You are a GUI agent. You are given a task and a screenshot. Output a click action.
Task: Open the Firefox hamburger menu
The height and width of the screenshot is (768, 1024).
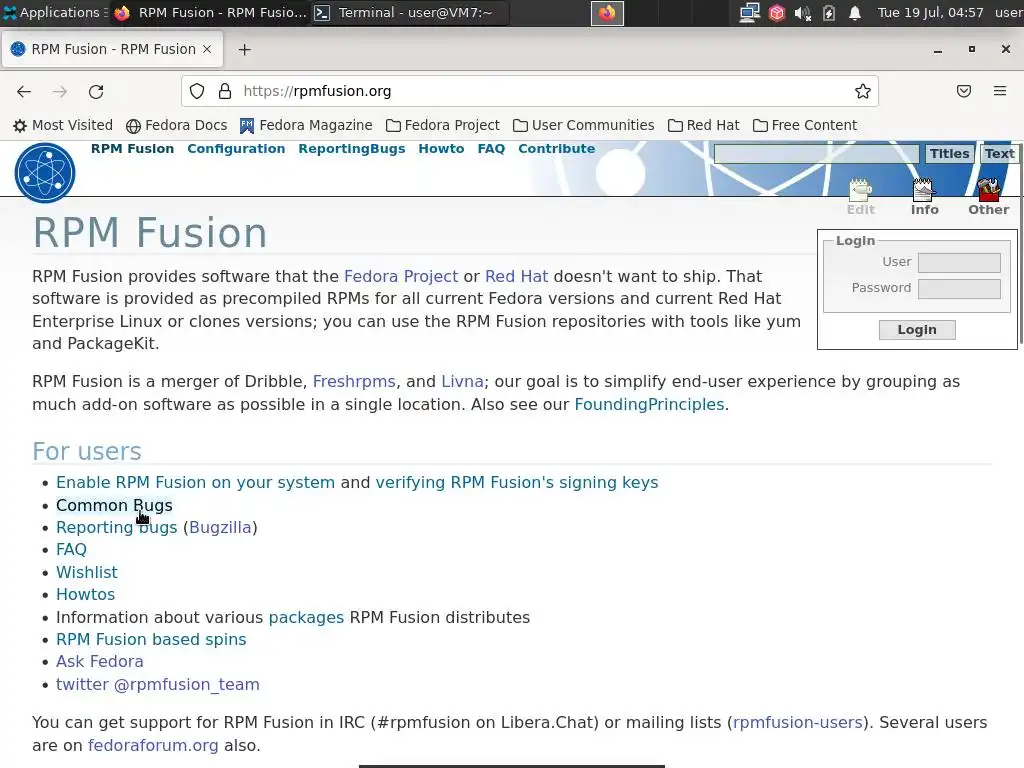coord(1000,91)
